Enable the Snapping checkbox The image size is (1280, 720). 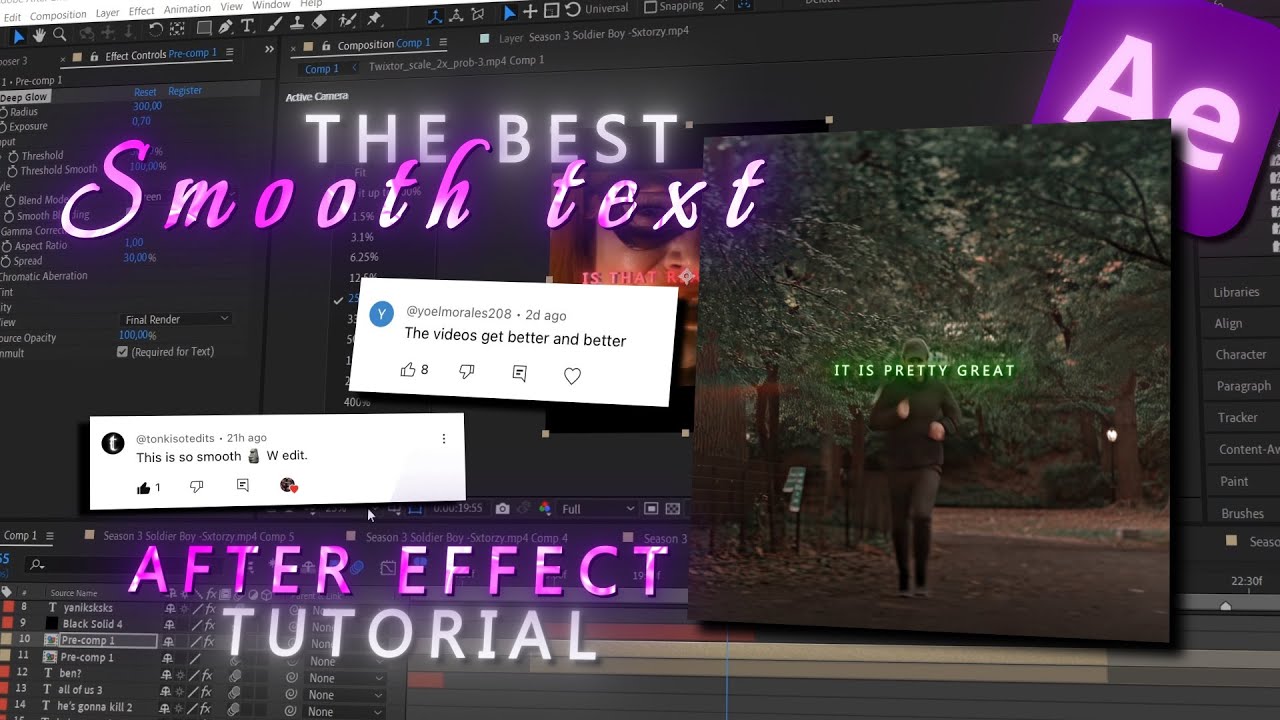click(650, 6)
